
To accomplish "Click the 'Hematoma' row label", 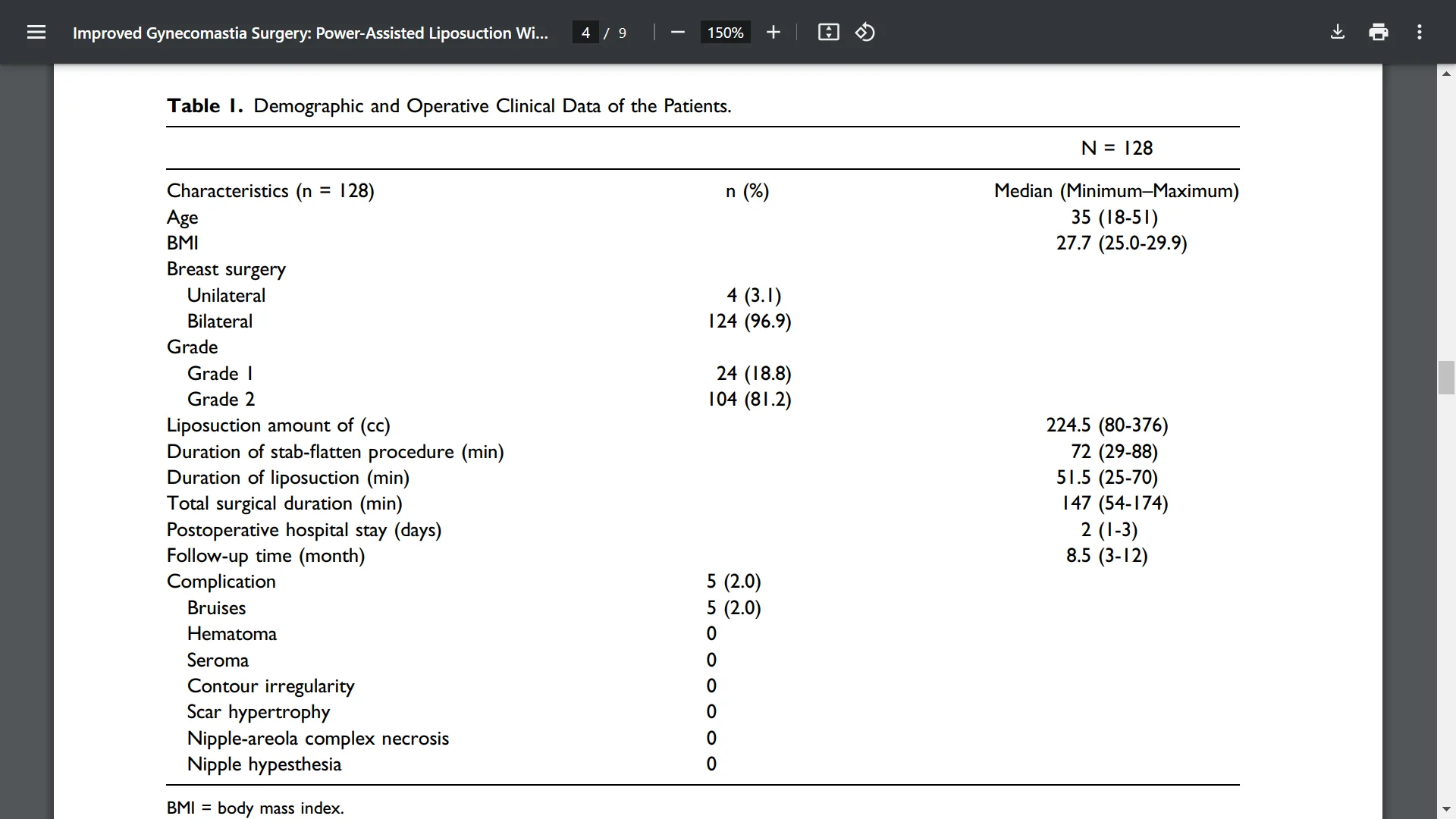I will pyautogui.click(x=232, y=633).
